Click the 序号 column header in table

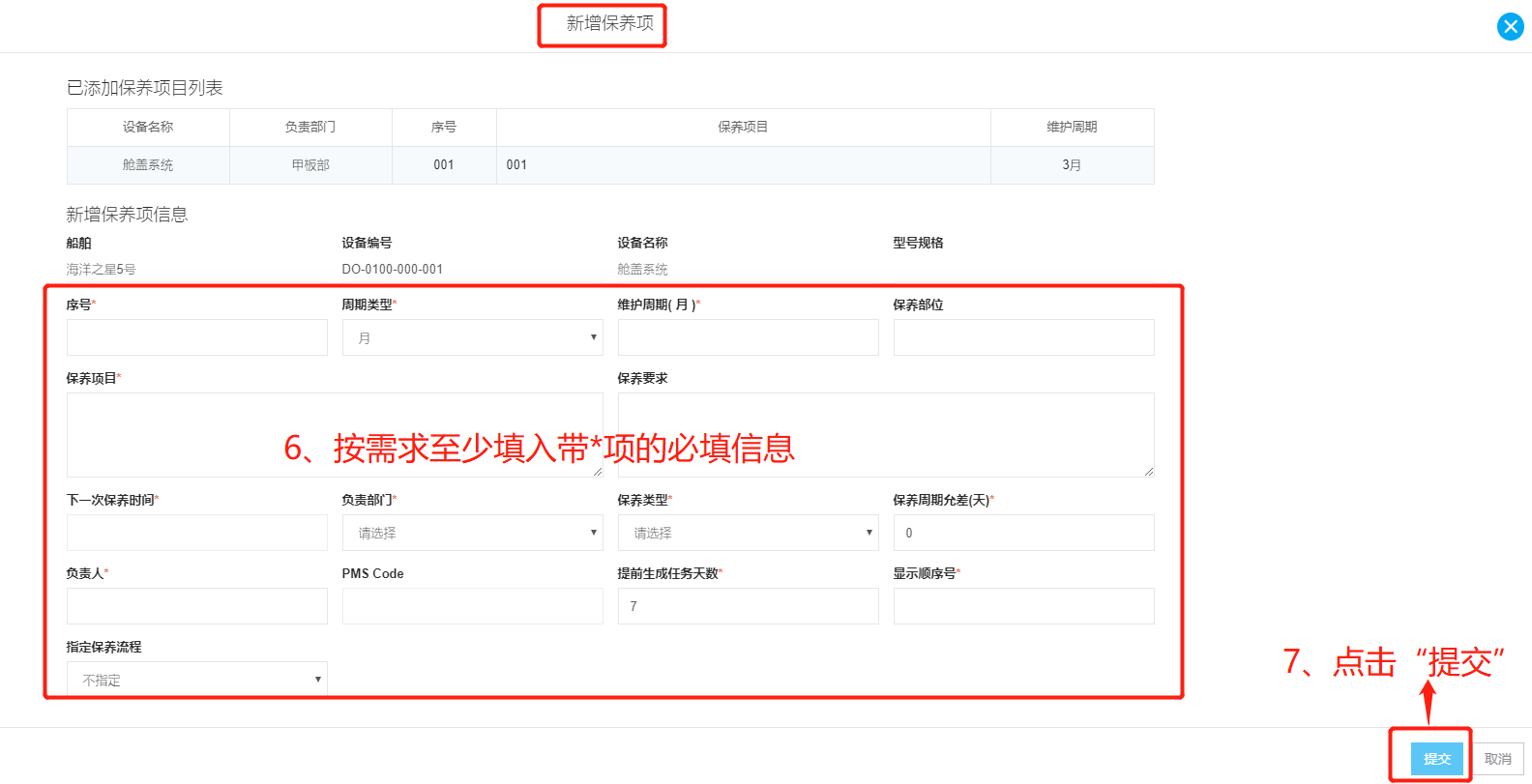pos(444,127)
